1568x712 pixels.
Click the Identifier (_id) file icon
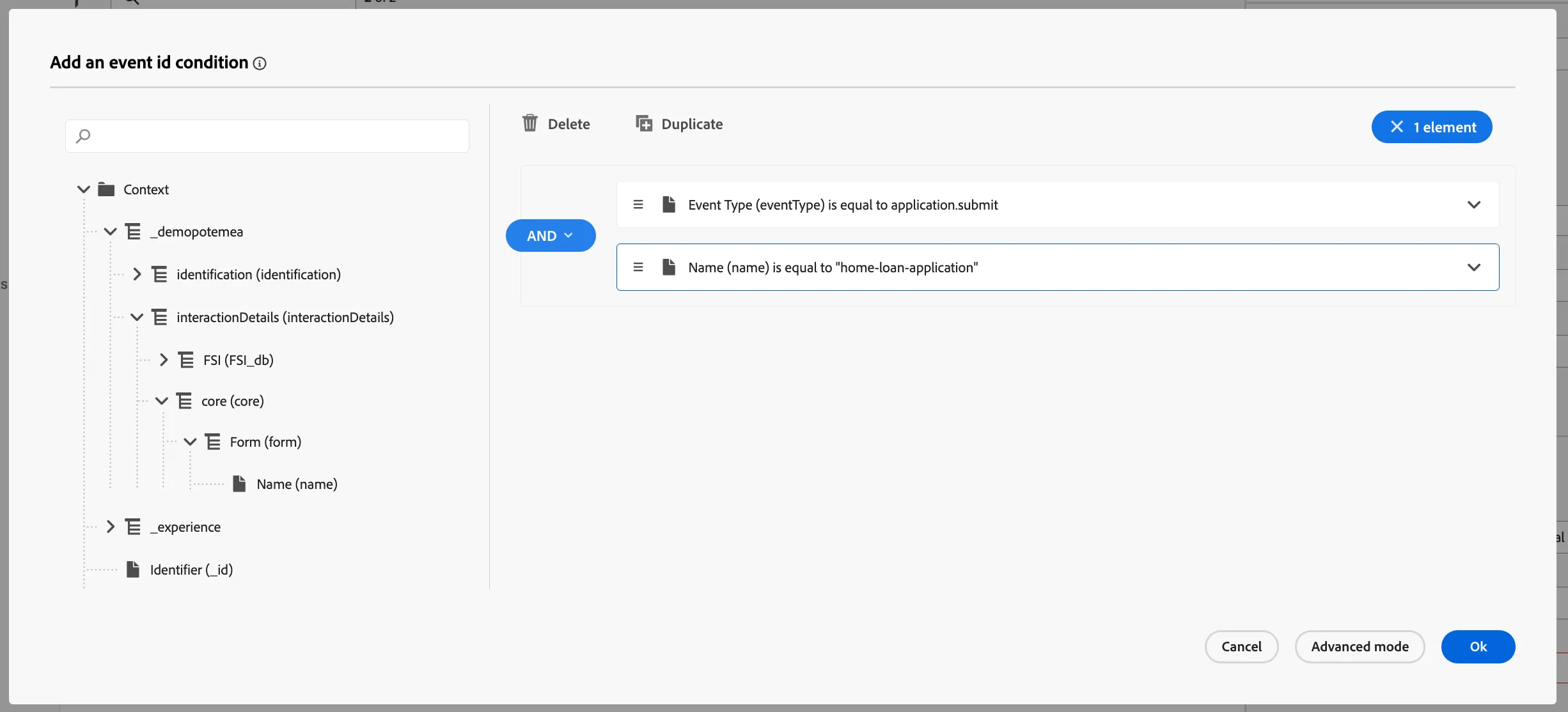[133, 569]
